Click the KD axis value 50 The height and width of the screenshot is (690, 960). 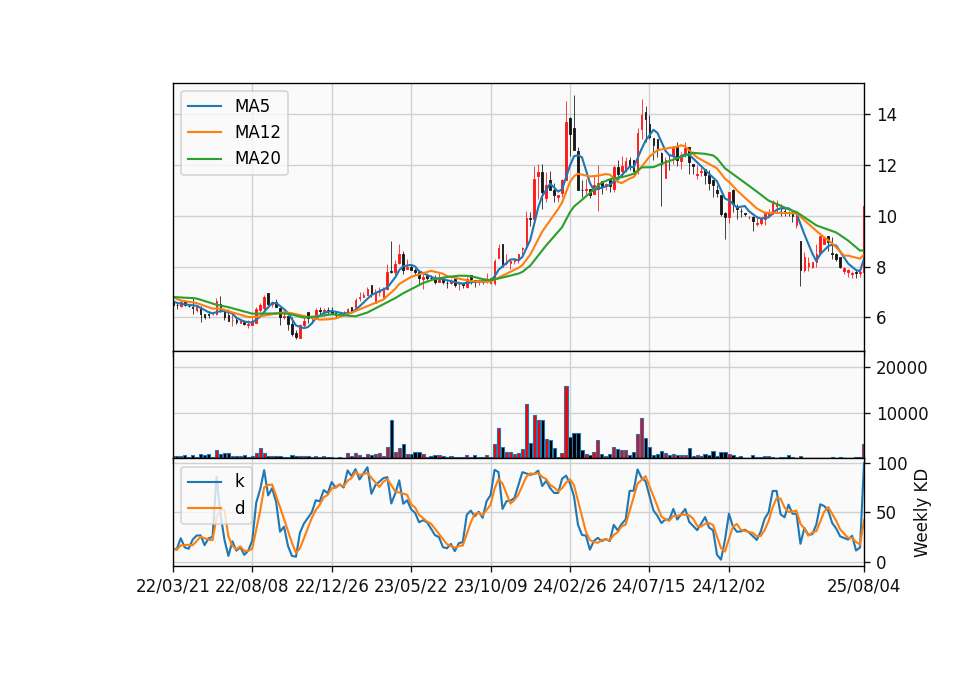[x=887, y=513]
